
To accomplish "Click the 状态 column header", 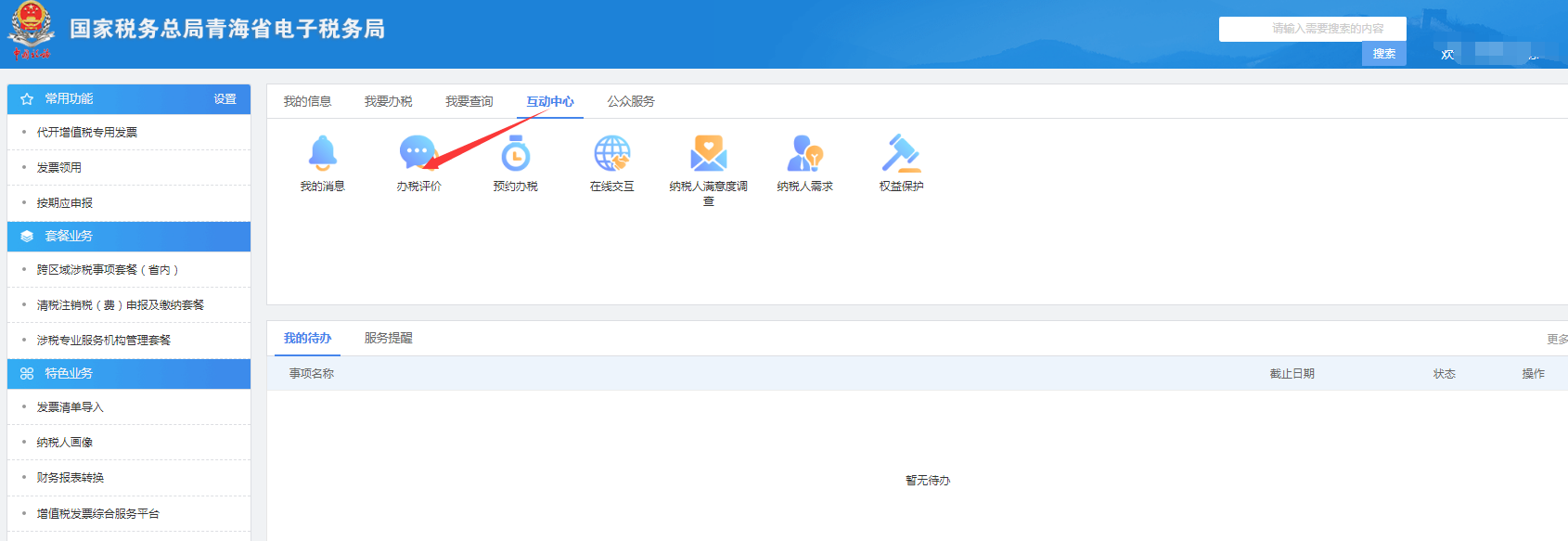I will point(1445,374).
